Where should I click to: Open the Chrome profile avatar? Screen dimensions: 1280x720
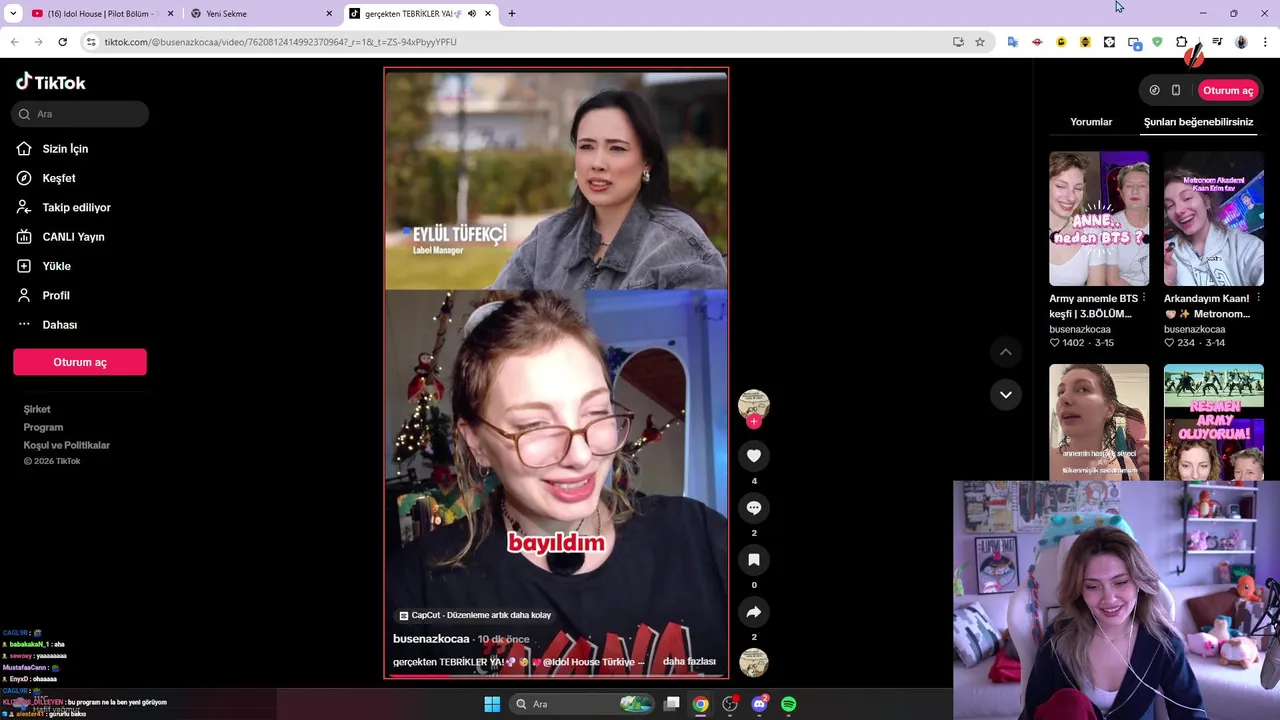1241,42
